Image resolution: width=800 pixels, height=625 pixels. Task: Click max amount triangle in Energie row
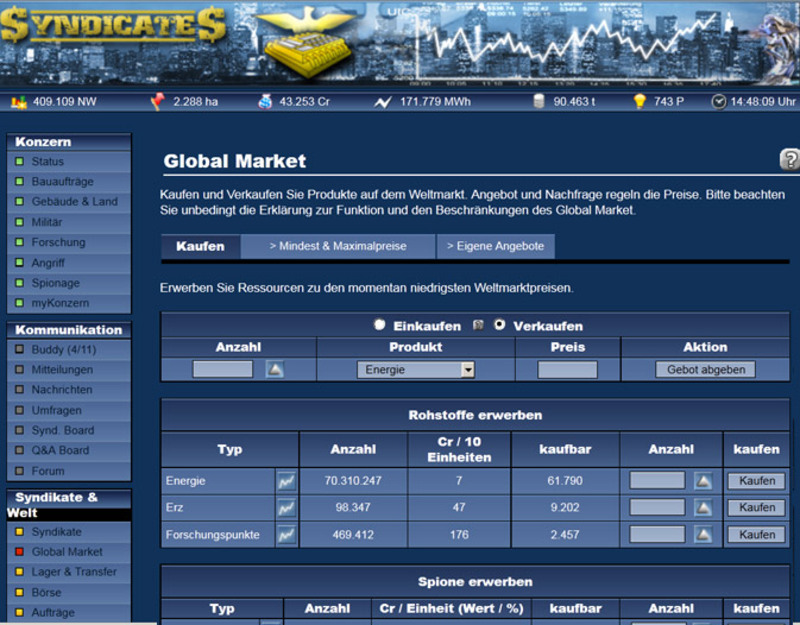[703, 481]
